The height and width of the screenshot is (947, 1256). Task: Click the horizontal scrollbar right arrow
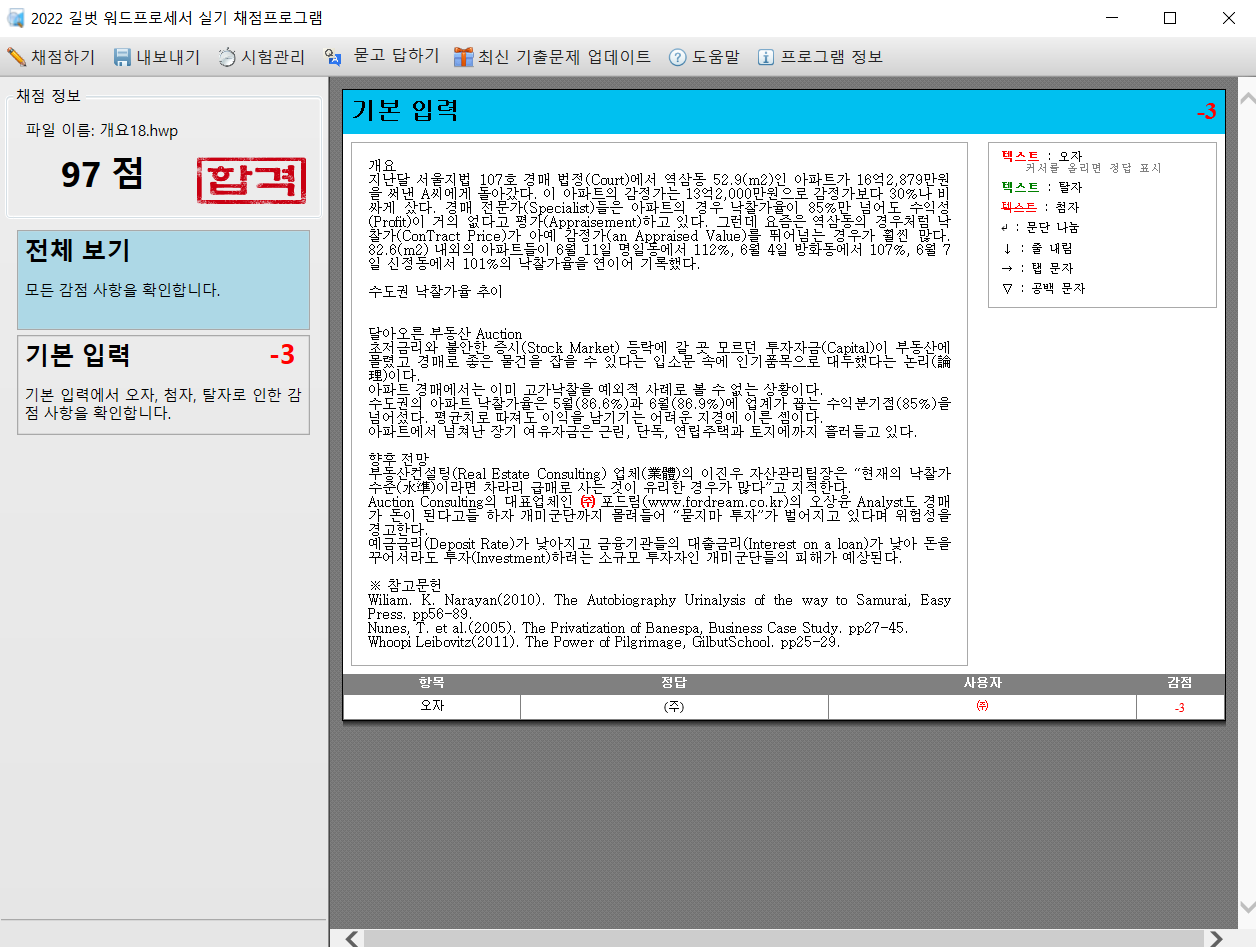click(x=1216, y=938)
